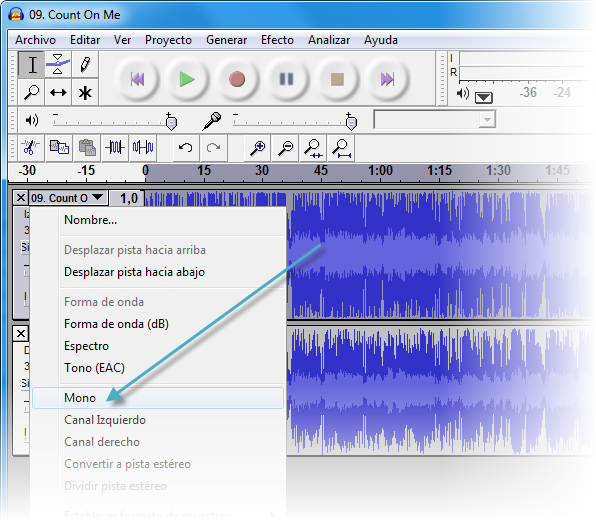Open the meter options dropdown arrow
This screenshot has width=596, height=521.
(x=483, y=98)
